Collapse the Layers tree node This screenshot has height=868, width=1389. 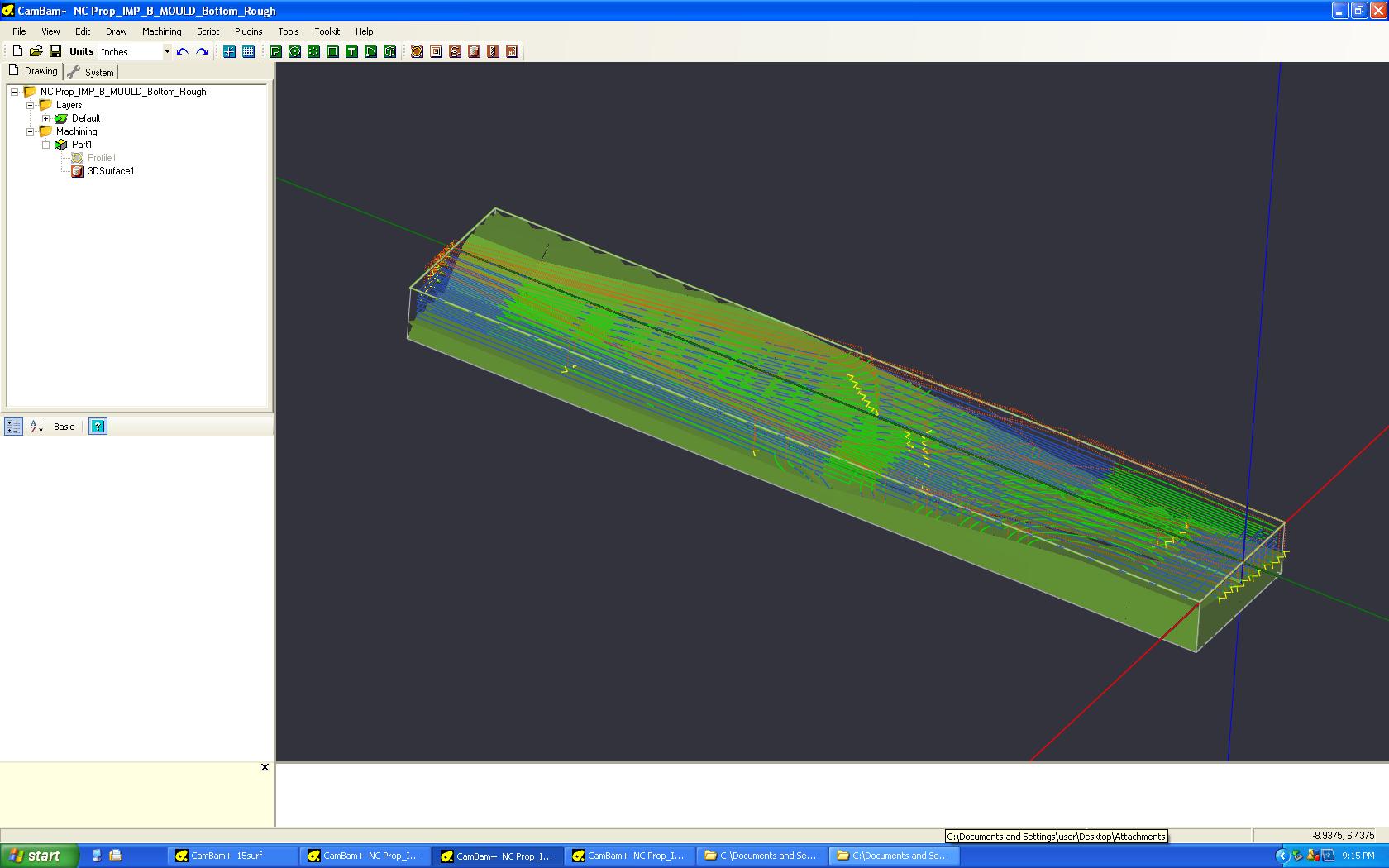(x=30, y=105)
